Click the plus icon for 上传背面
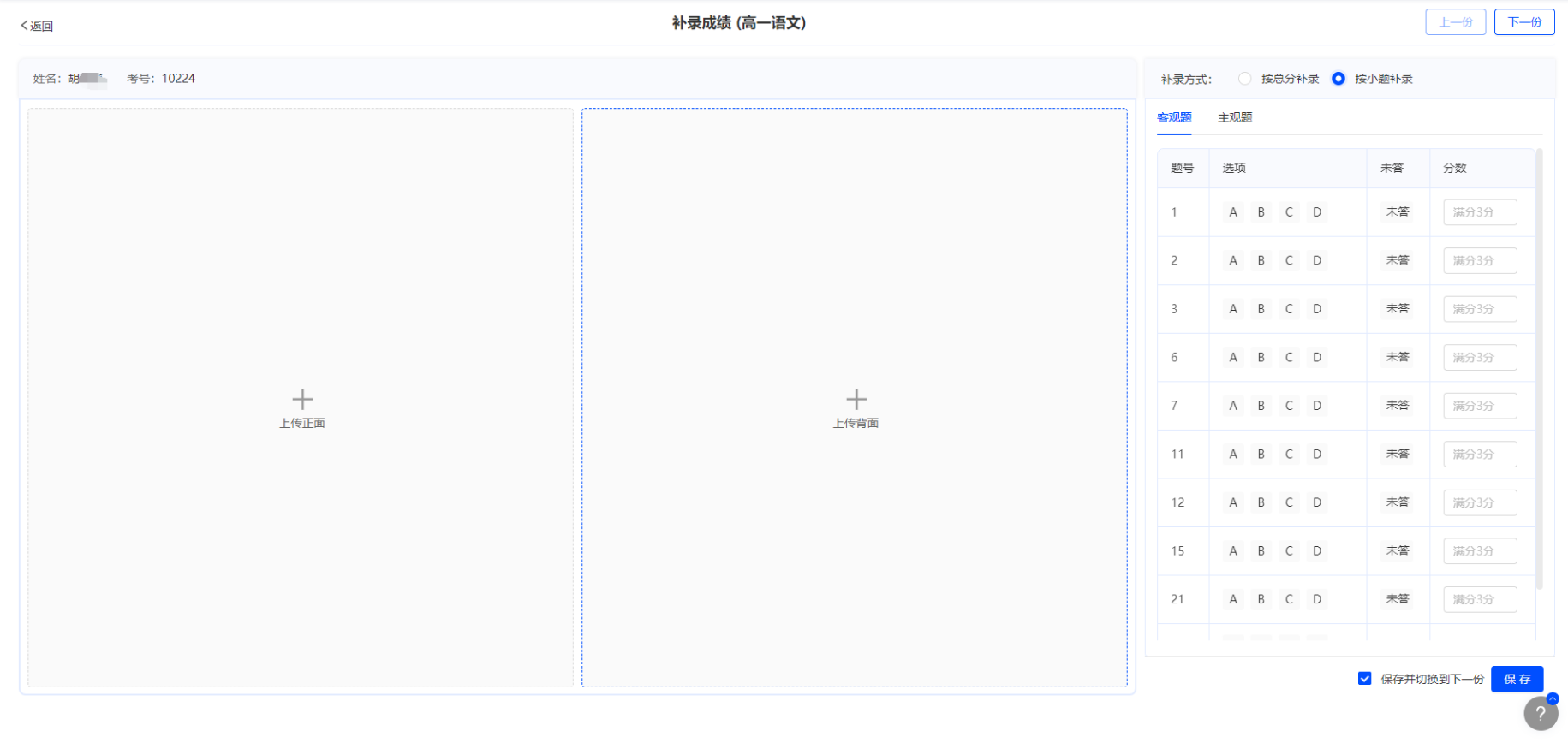 pyautogui.click(x=856, y=399)
